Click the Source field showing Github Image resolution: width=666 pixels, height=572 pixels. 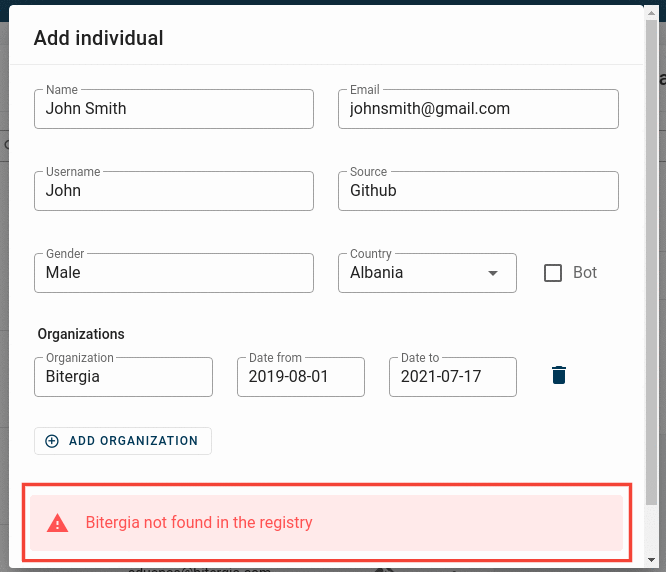pos(478,191)
